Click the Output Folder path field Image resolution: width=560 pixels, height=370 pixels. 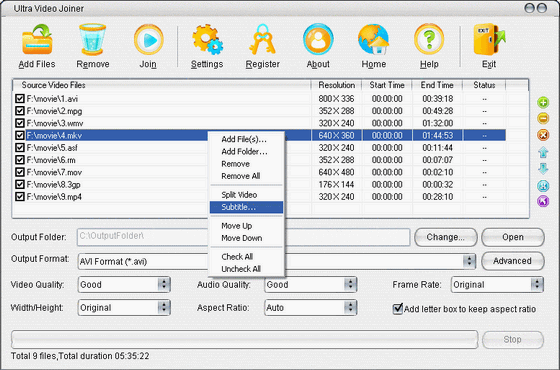tap(243, 237)
